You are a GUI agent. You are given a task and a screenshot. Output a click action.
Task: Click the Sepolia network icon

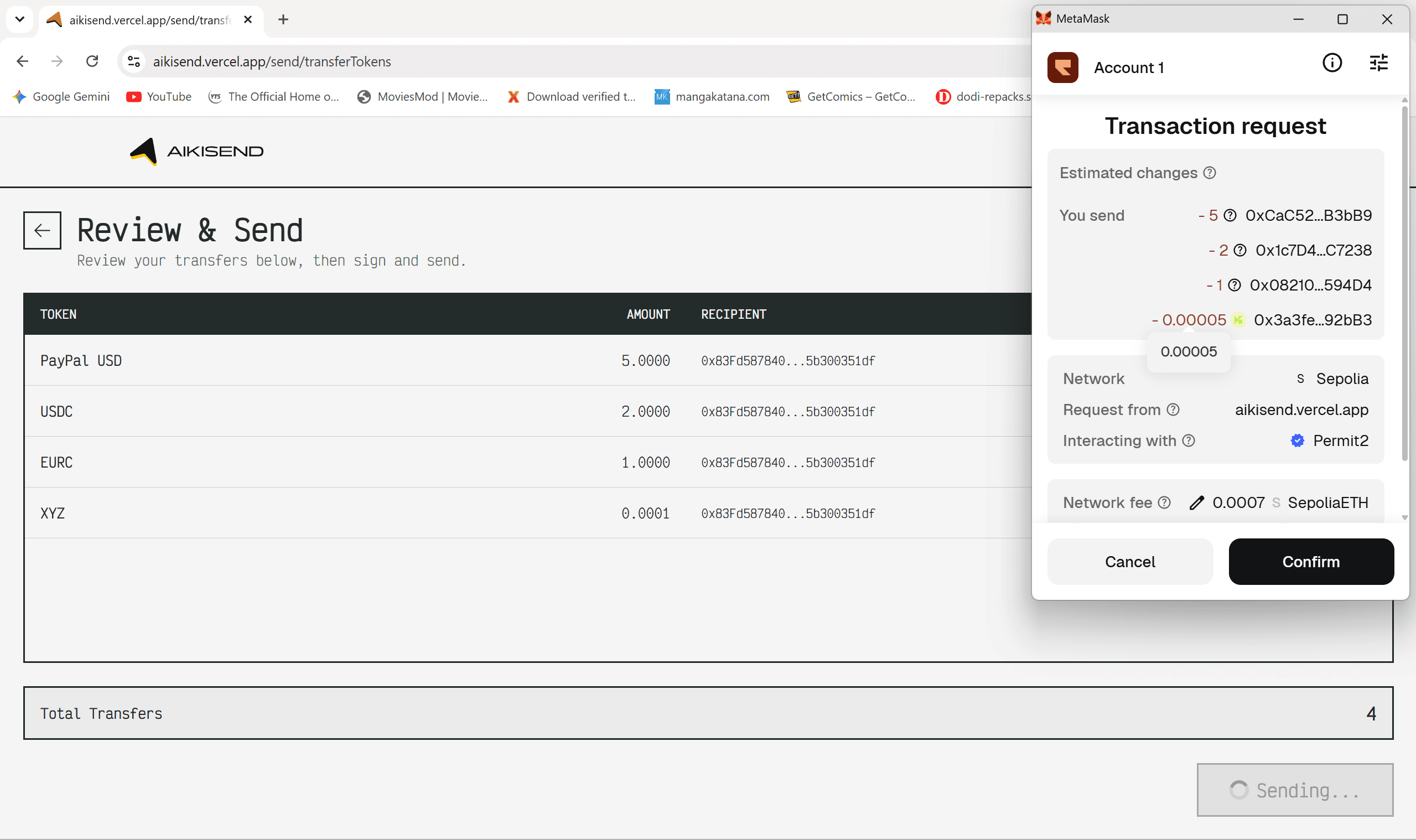1300,378
